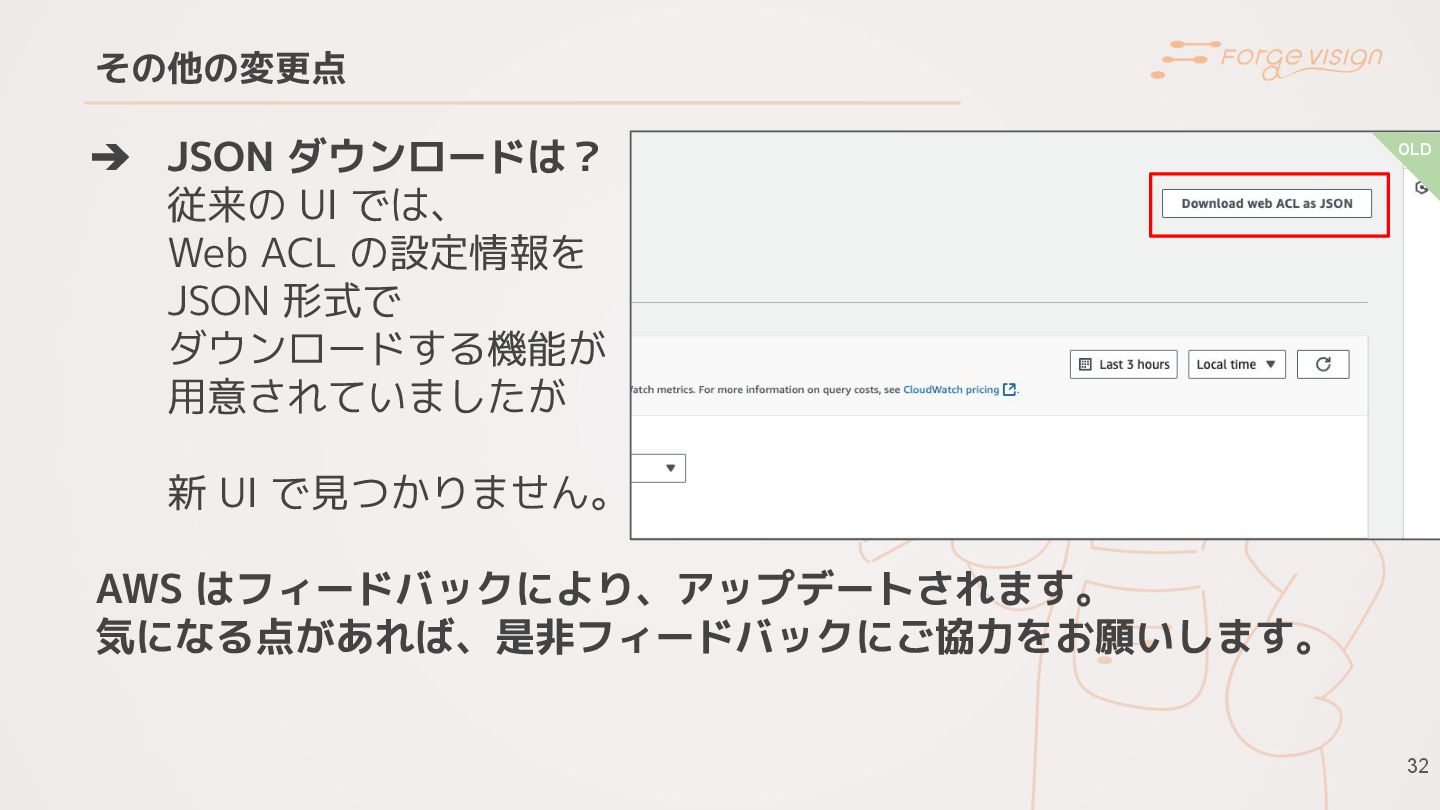Open the Last 3 hours time range selector
This screenshot has width=1440, height=810.
[1124, 364]
